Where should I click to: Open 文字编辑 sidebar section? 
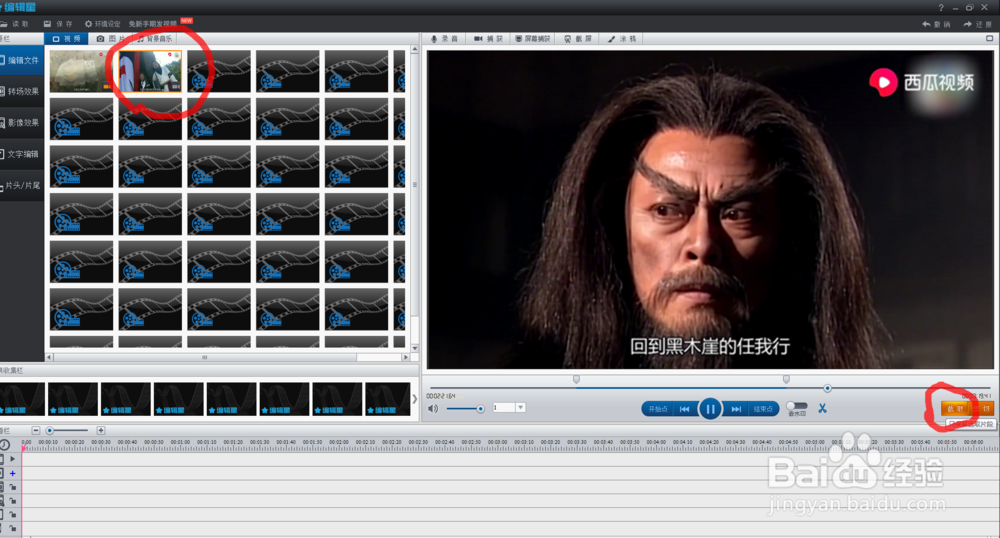pyautogui.click(x=22, y=154)
